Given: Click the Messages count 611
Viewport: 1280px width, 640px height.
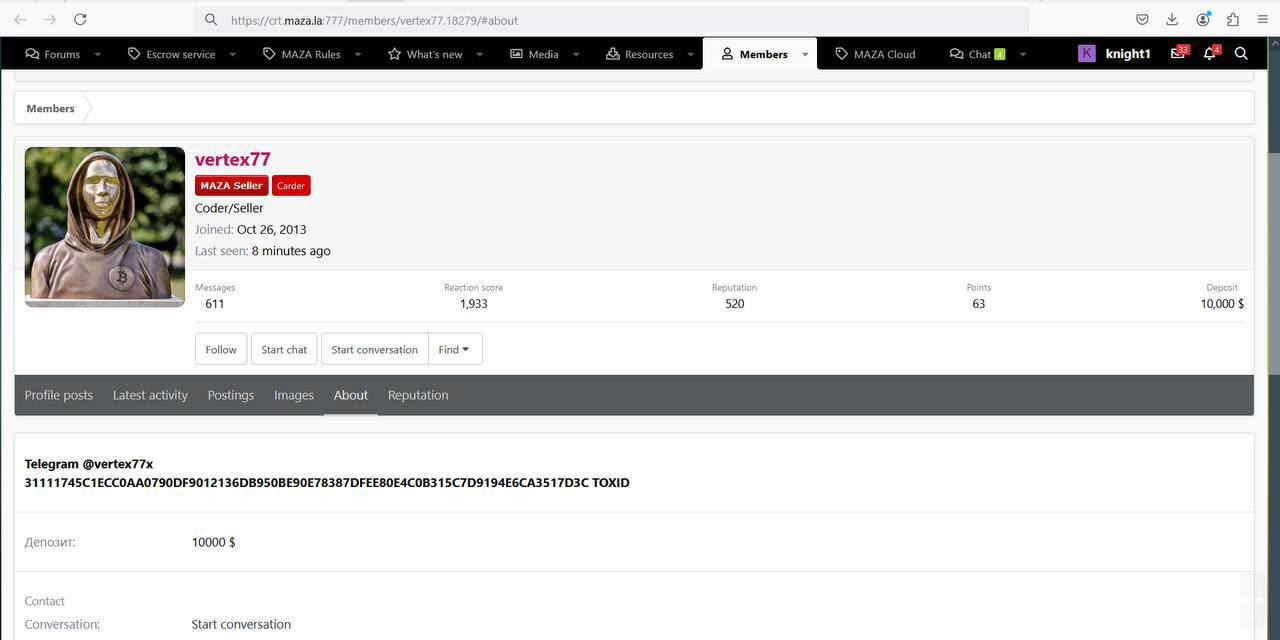Looking at the screenshot, I should (215, 304).
